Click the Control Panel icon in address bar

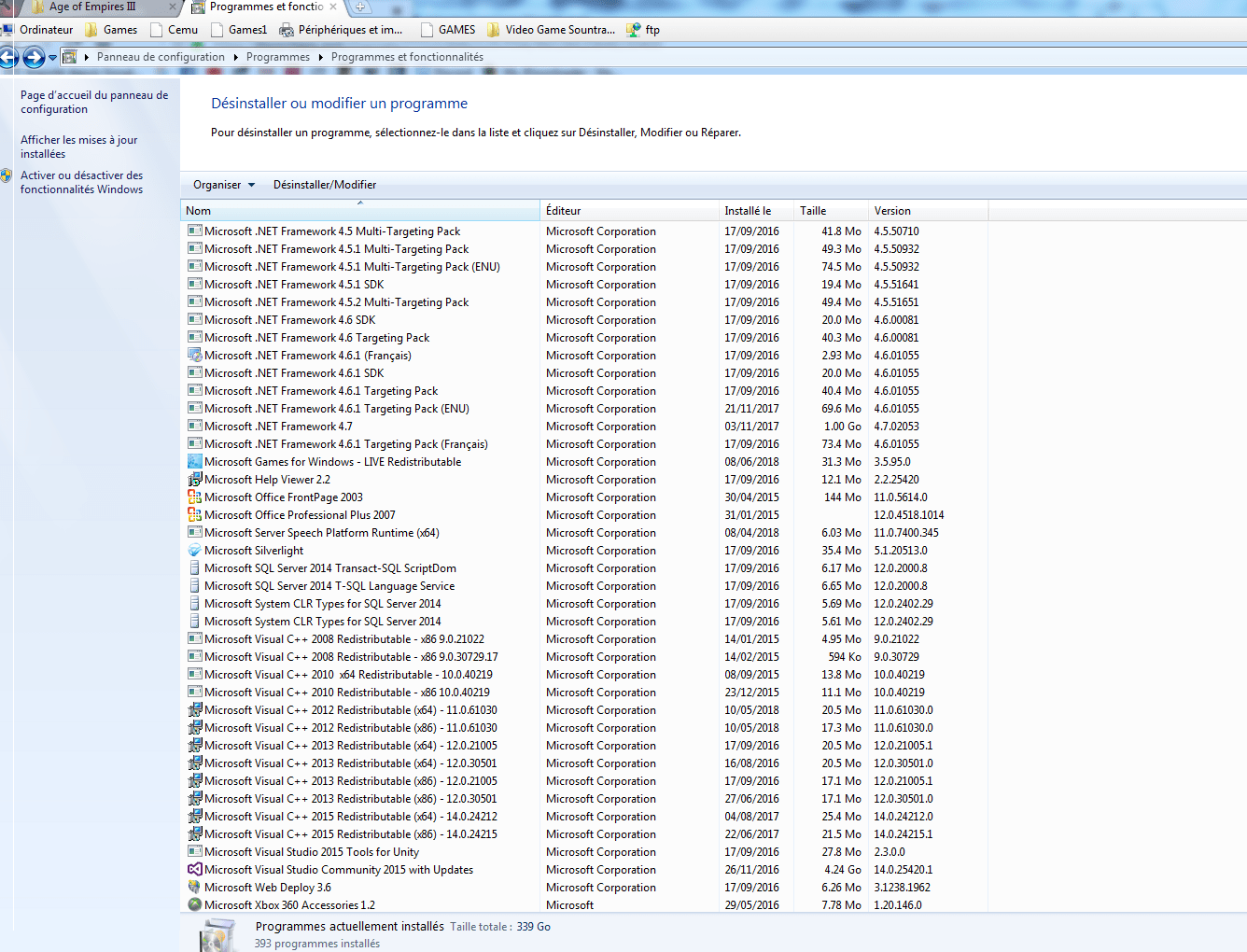point(69,57)
